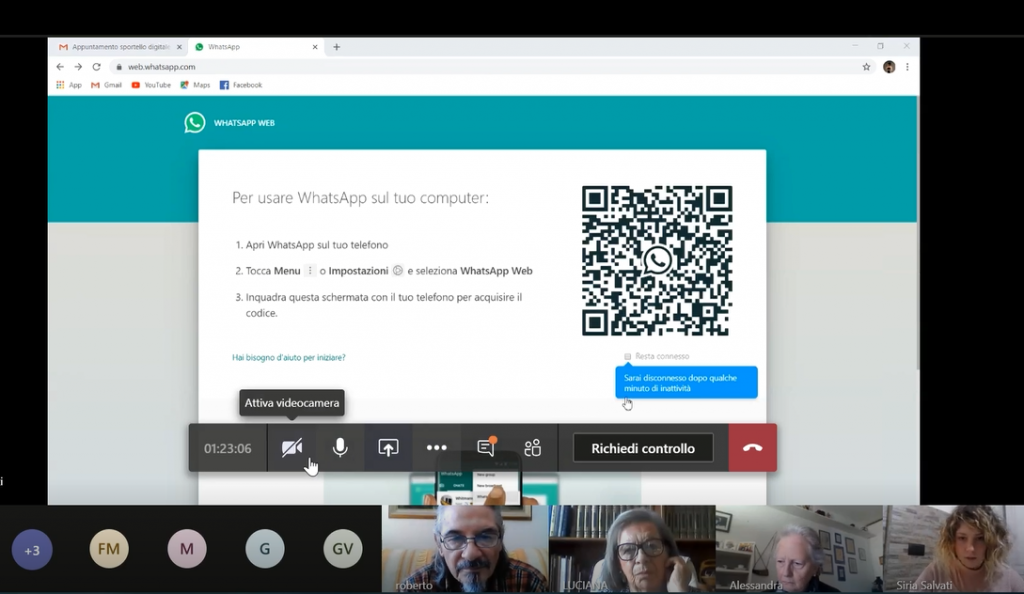Open the YouTube bookmark

click(x=151, y=85)
